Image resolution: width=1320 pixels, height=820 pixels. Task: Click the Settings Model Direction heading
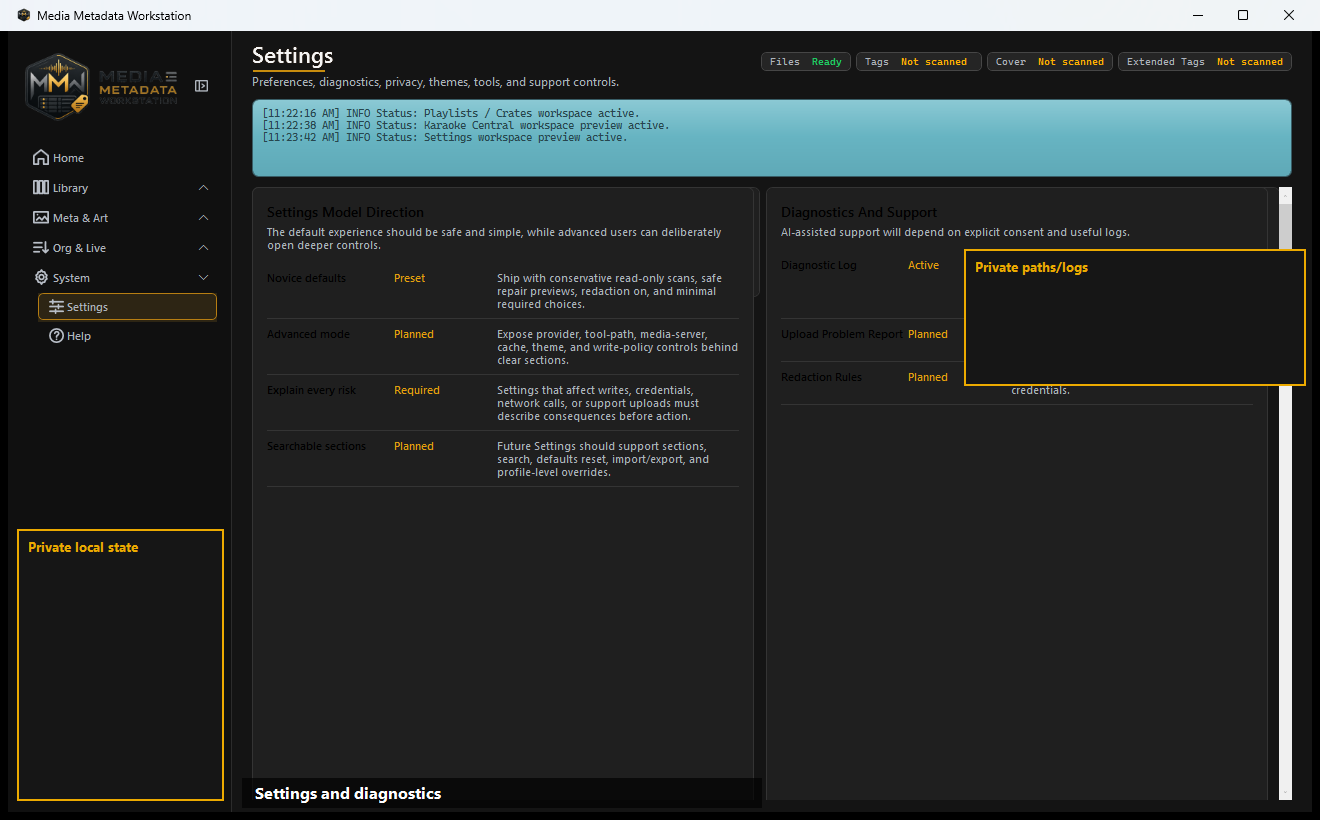346,212
